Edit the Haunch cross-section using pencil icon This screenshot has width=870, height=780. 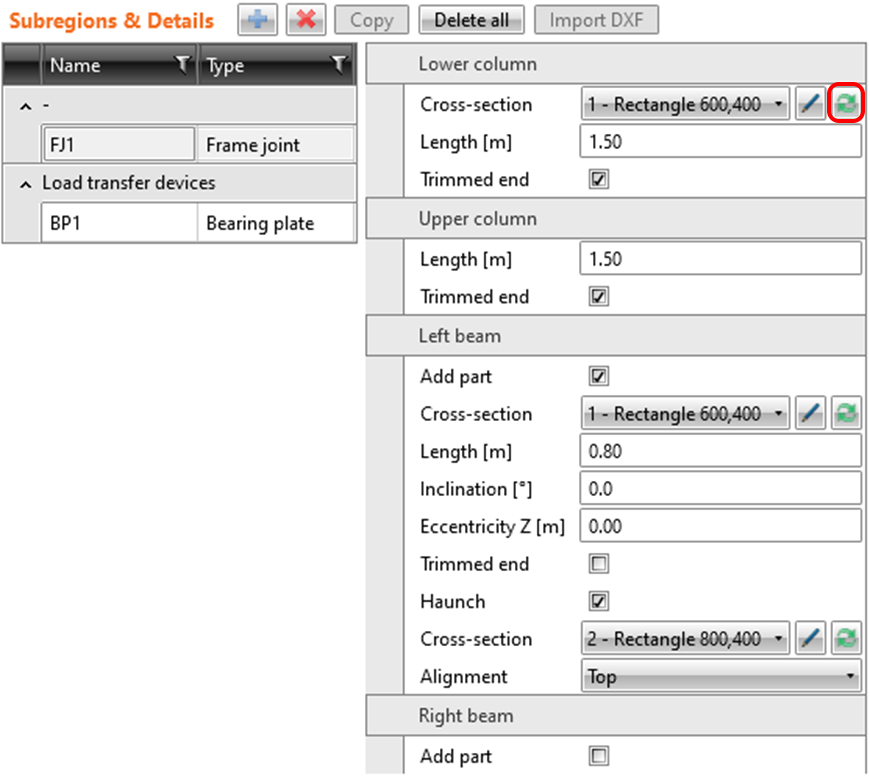coord(811,639)
